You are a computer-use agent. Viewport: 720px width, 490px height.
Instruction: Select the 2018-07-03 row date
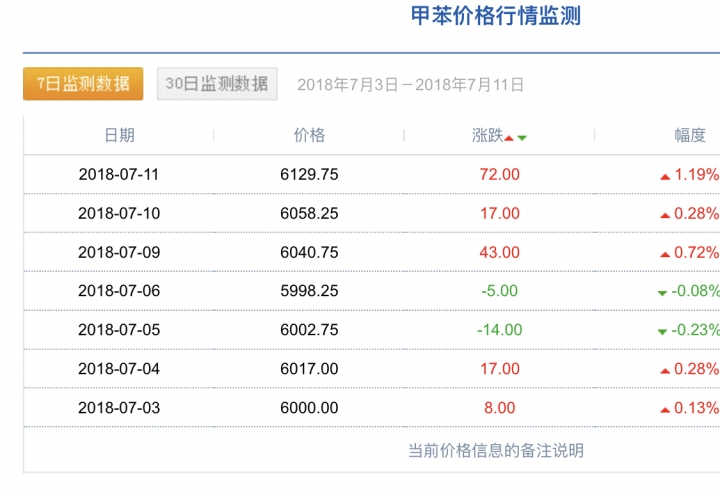(119, 408)
